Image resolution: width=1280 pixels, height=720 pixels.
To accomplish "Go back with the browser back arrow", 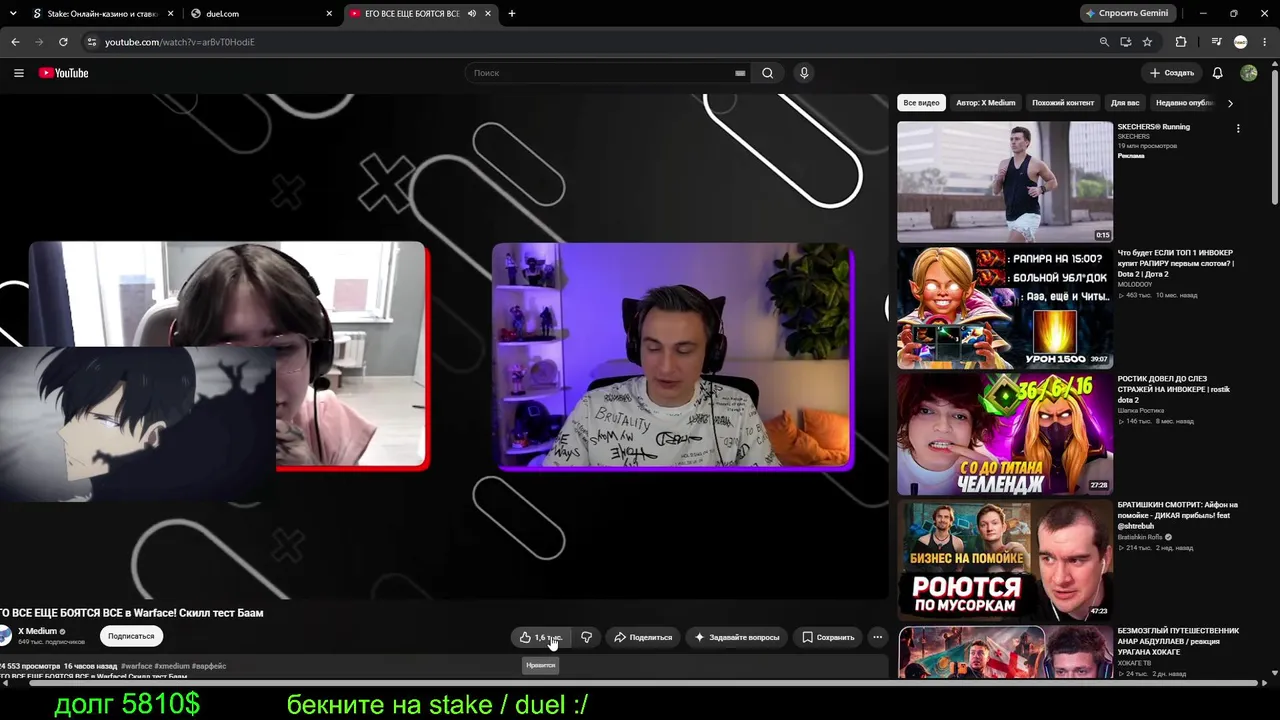I will pos(15,42).
